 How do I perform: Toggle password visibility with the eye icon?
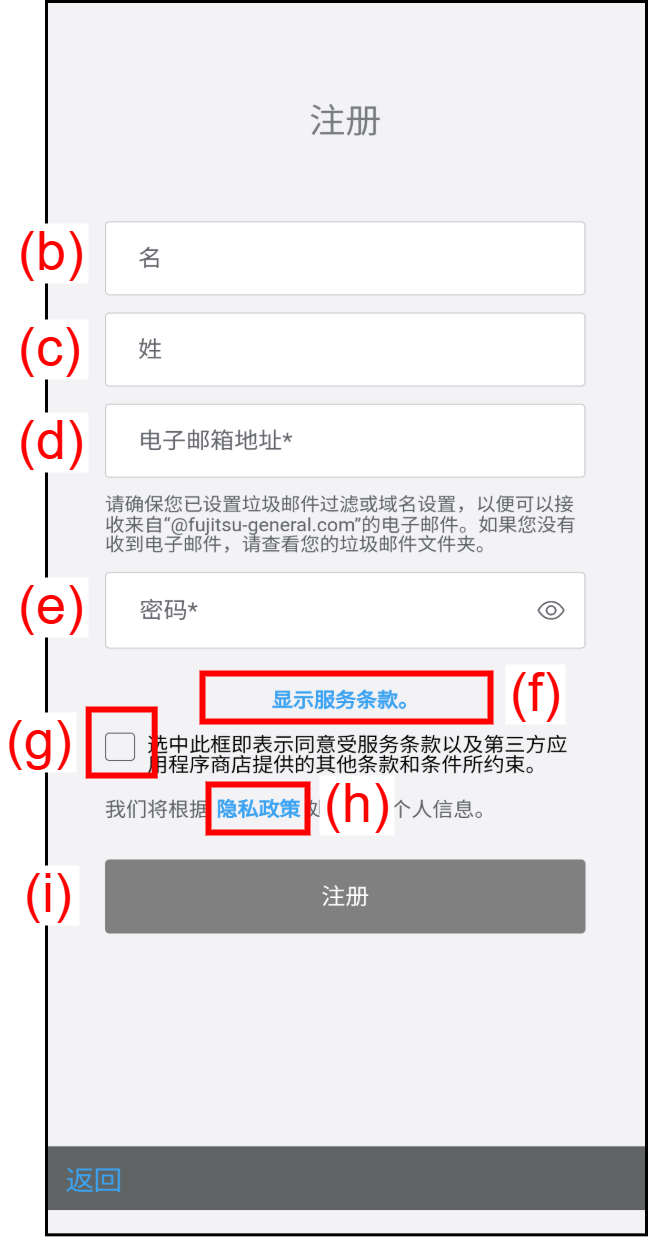coord(551,610)
